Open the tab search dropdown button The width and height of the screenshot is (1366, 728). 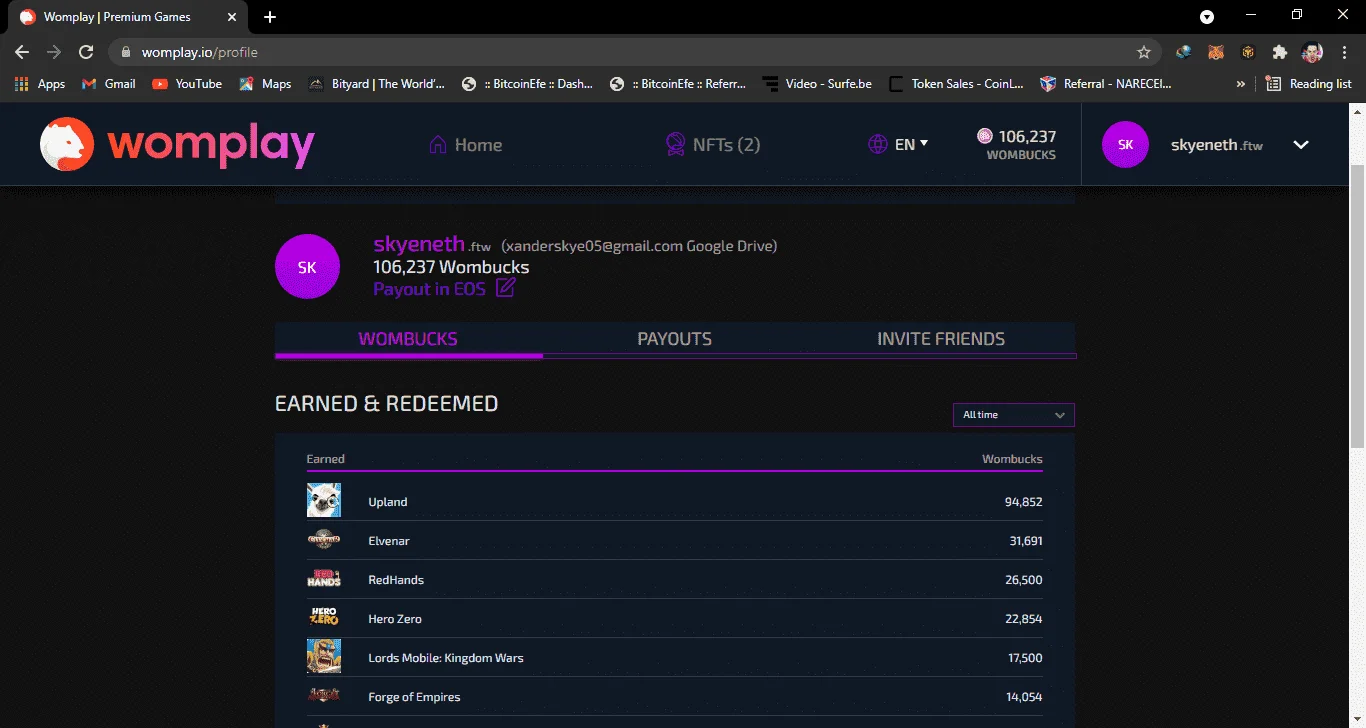(1207, 17)
